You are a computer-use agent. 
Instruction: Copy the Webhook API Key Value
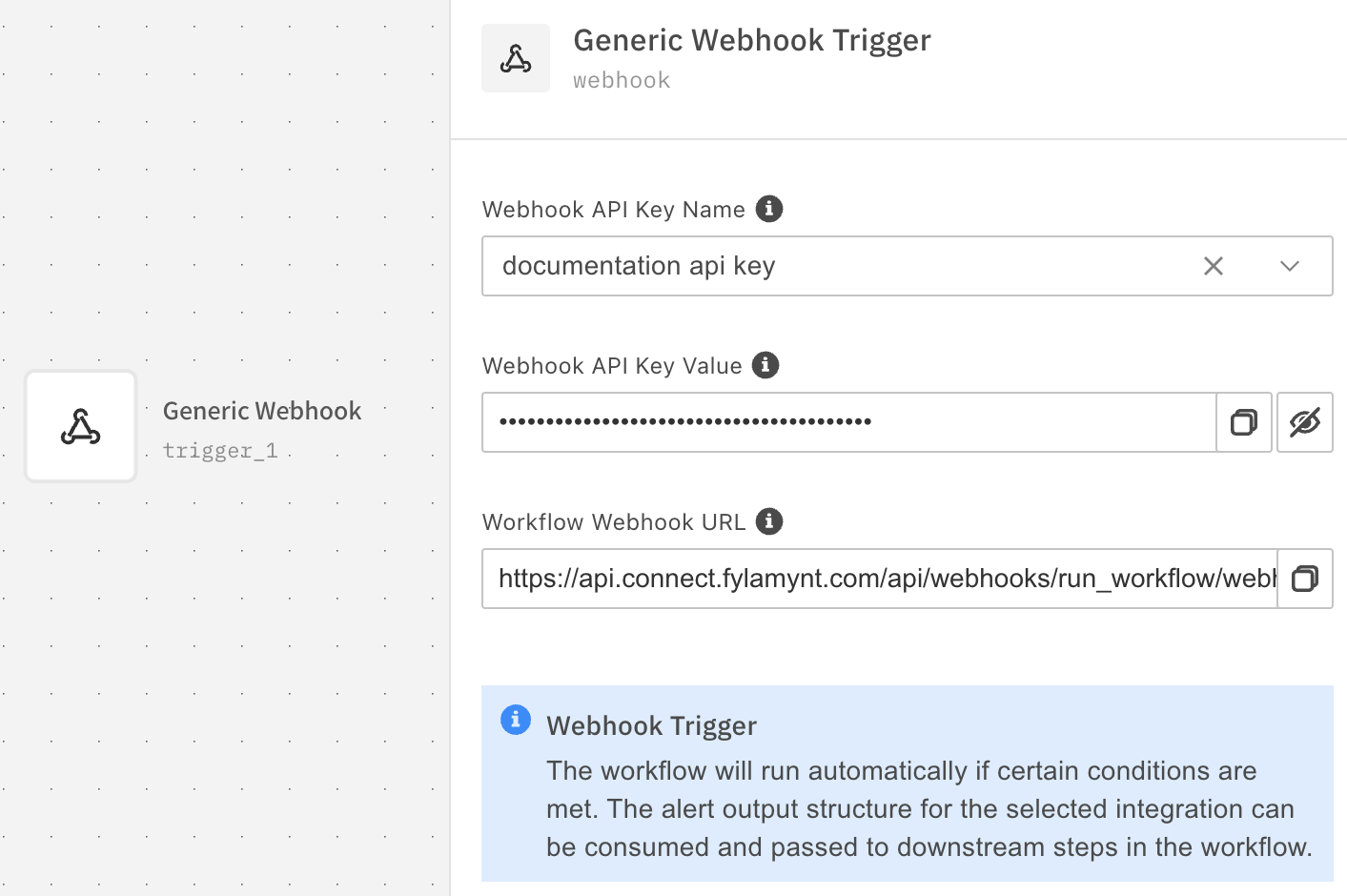(1244, 422)
